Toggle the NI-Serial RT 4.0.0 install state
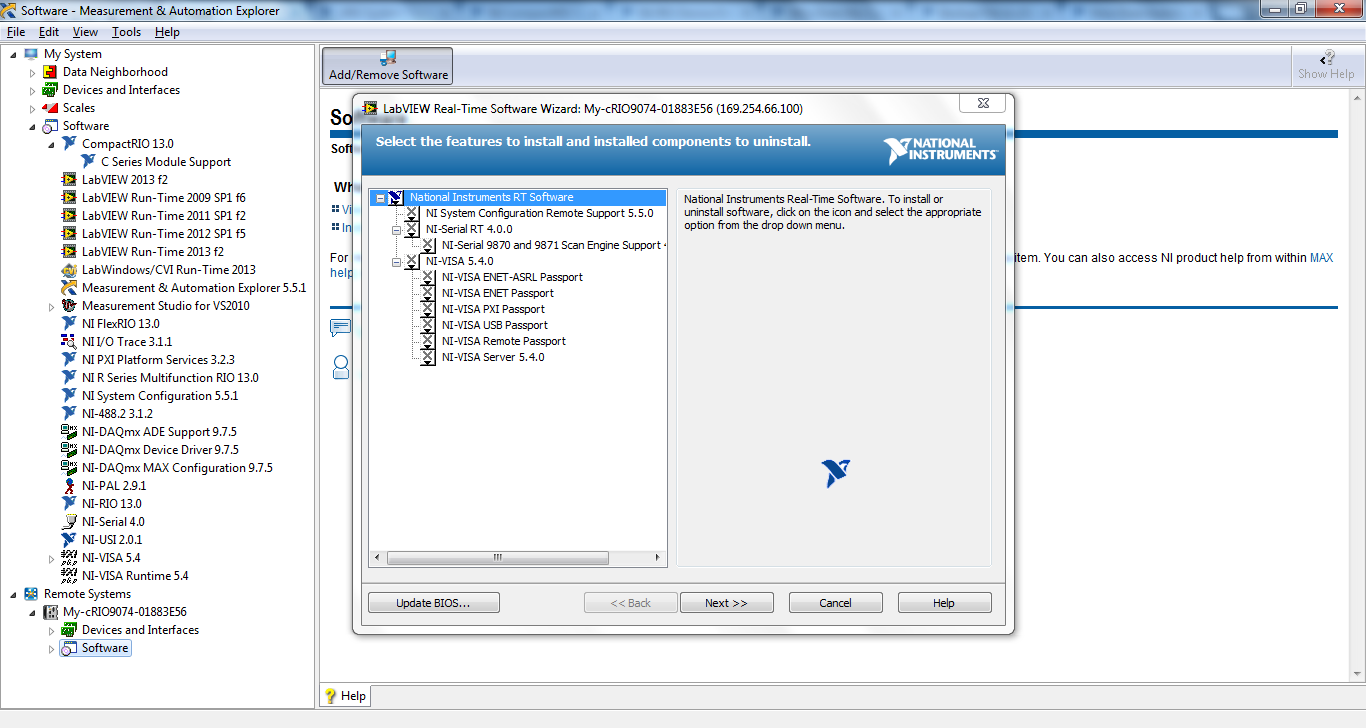 tap(412, 230)
